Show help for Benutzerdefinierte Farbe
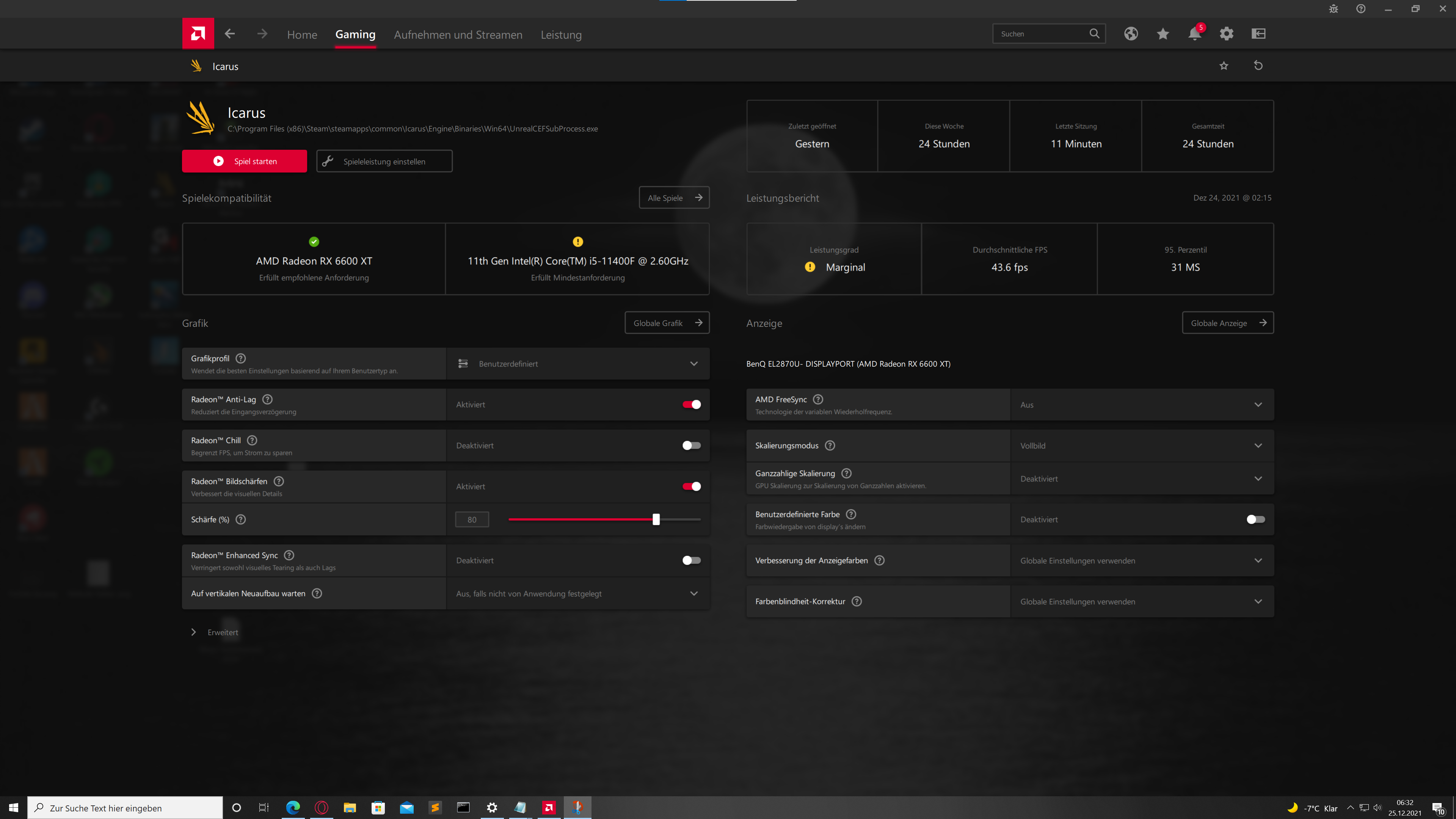The height and width of the screenshot is (819, 1456). 851,515
